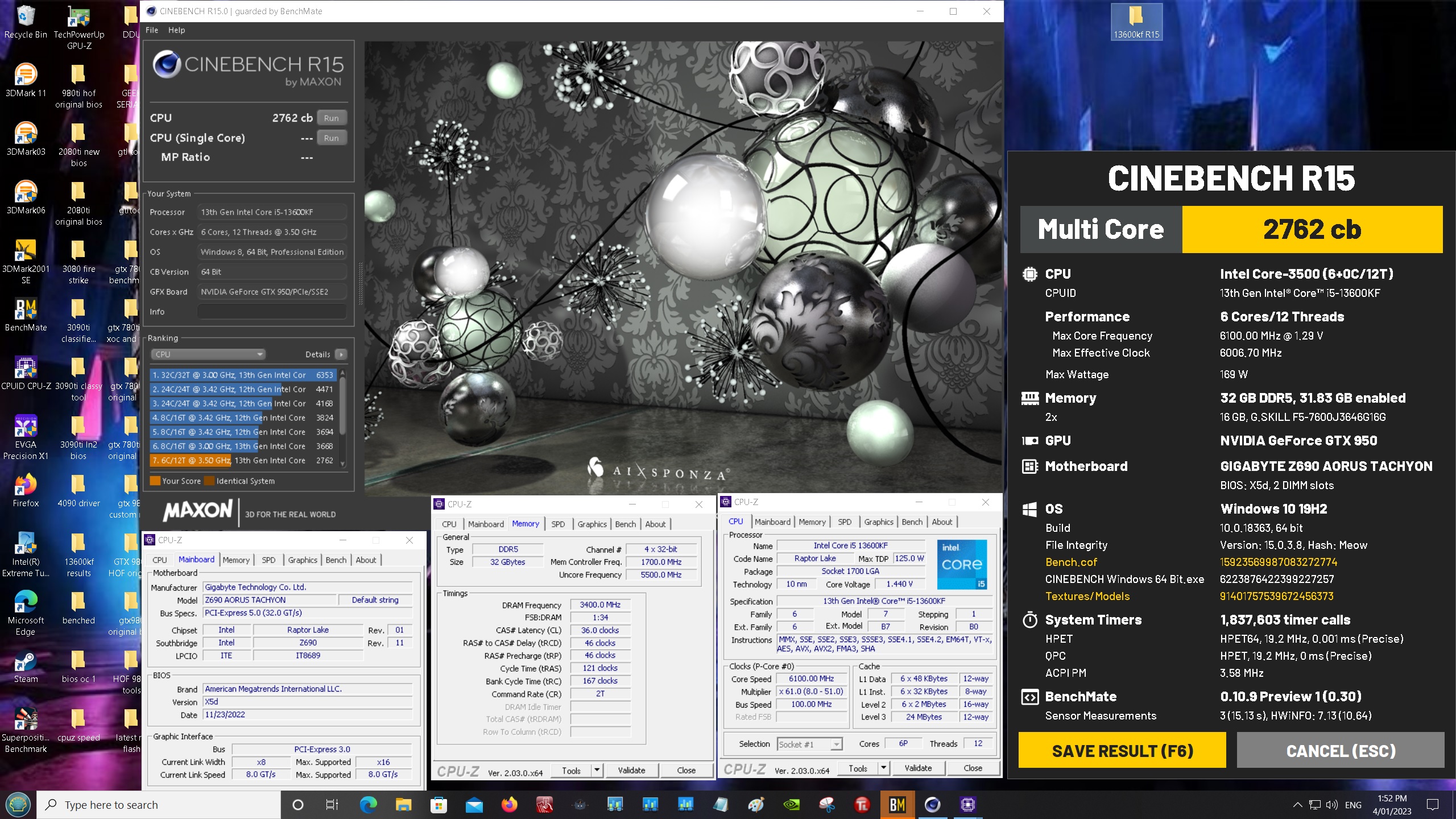Open Tools dropdown arrow in CPU-Z CPU window
The width and height of the screenshot is (1456, 819).
883,768
